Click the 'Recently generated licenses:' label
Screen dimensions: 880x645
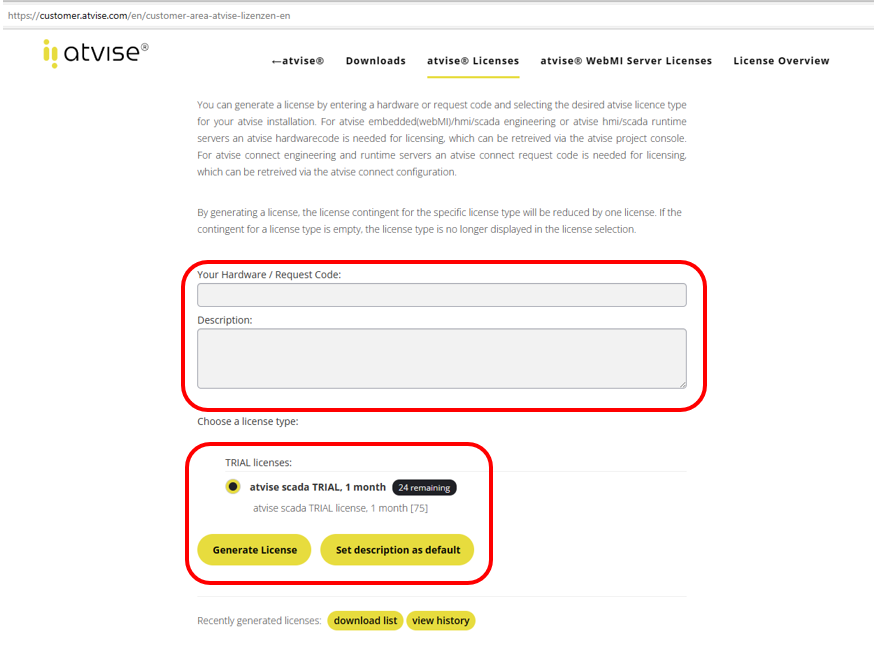point(259,621)
